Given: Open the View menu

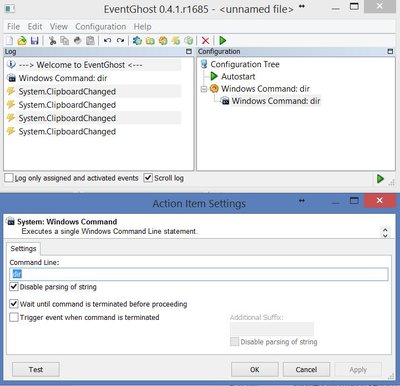Looking at the screenshot, I should tap(59, 27).
